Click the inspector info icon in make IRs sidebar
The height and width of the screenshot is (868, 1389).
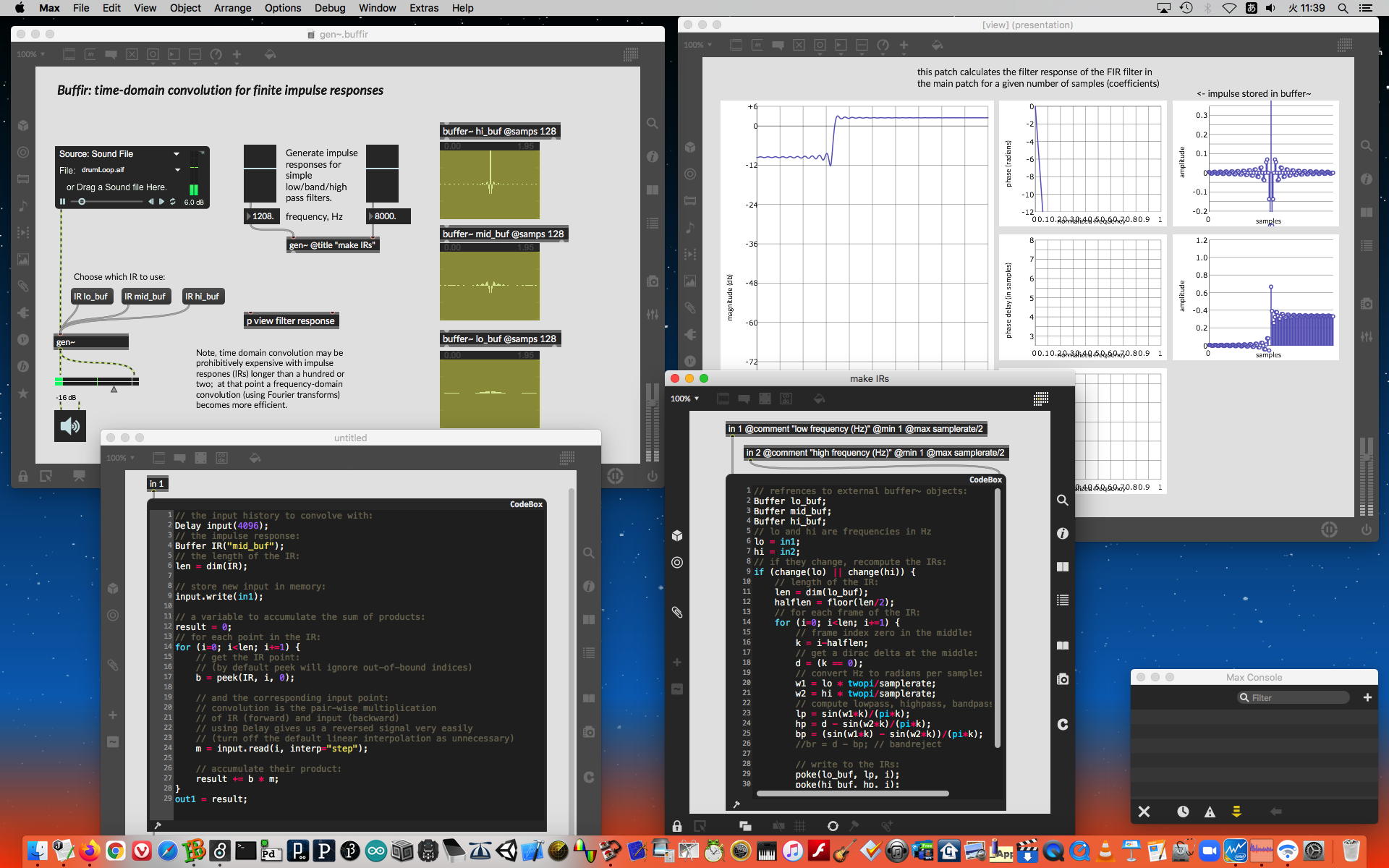coord(1062,533)
